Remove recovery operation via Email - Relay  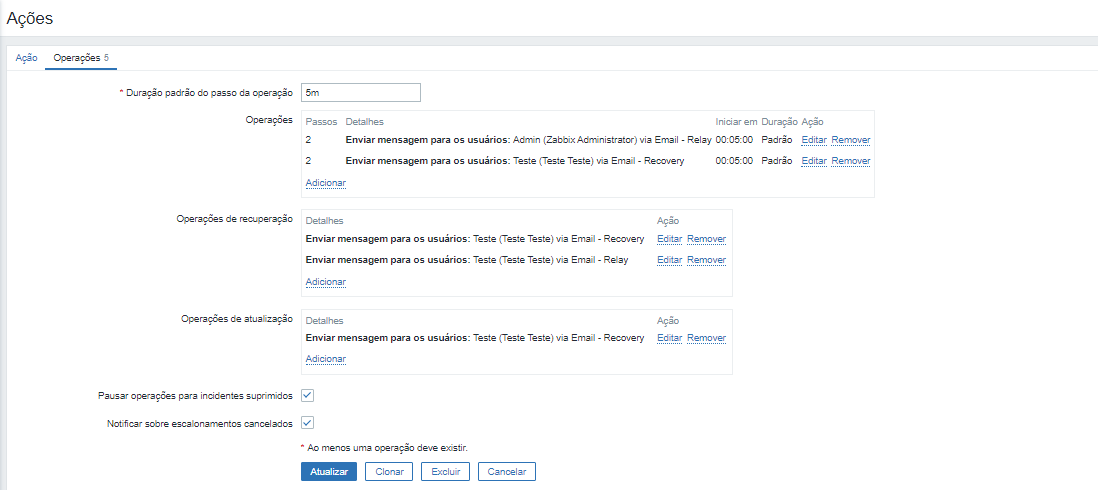coord(706,260)
